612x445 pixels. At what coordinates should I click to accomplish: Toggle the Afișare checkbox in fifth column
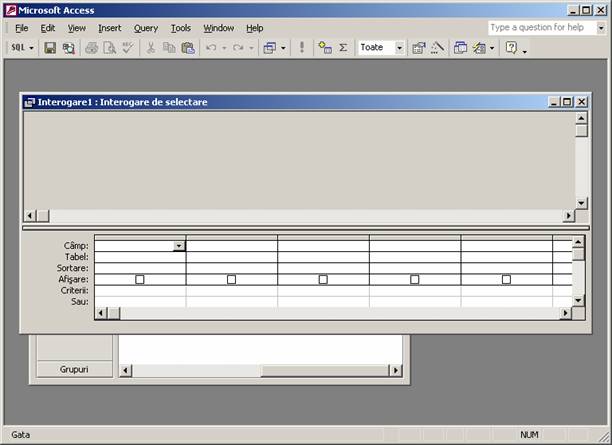506,280
